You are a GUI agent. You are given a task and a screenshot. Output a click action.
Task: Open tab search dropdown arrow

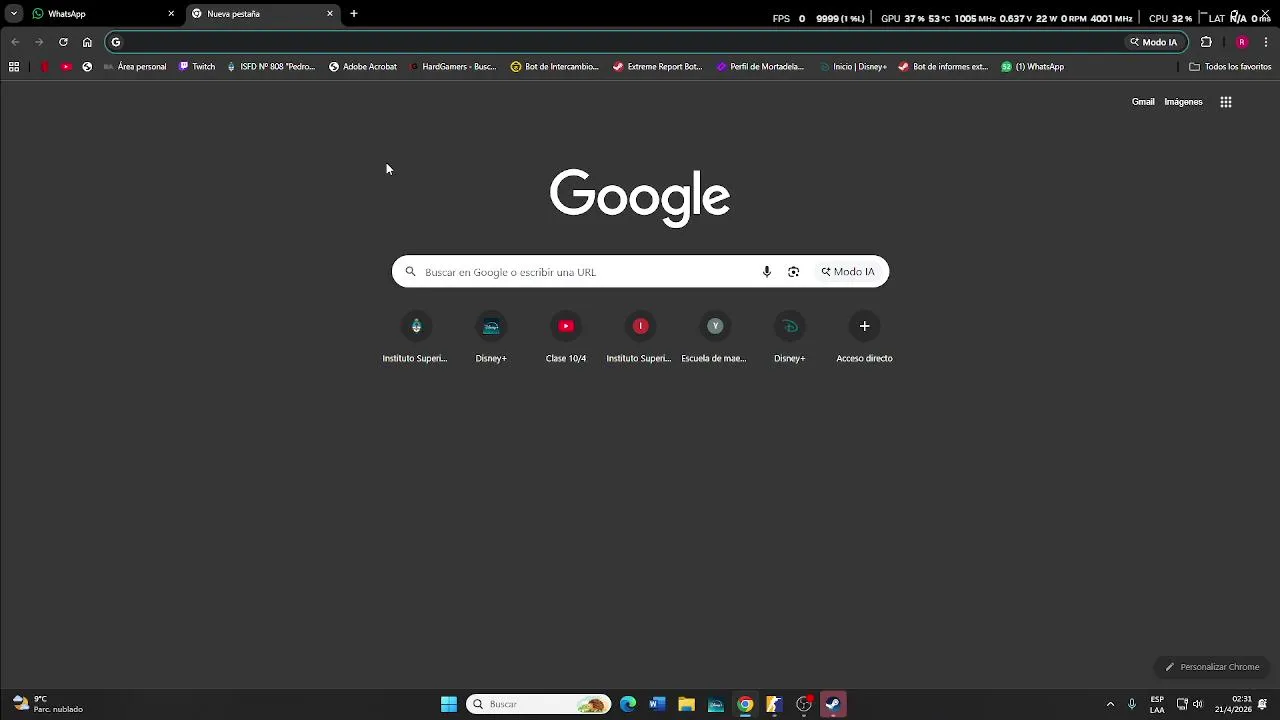point(14,14)
